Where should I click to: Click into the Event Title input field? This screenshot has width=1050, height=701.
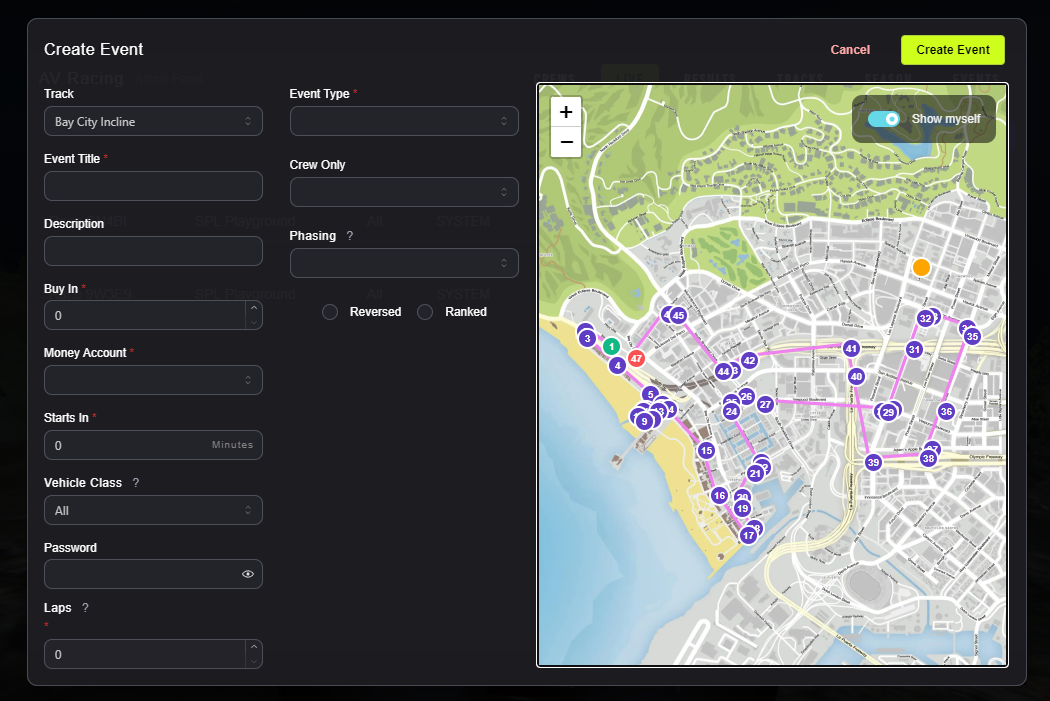[x=153, y=186]
